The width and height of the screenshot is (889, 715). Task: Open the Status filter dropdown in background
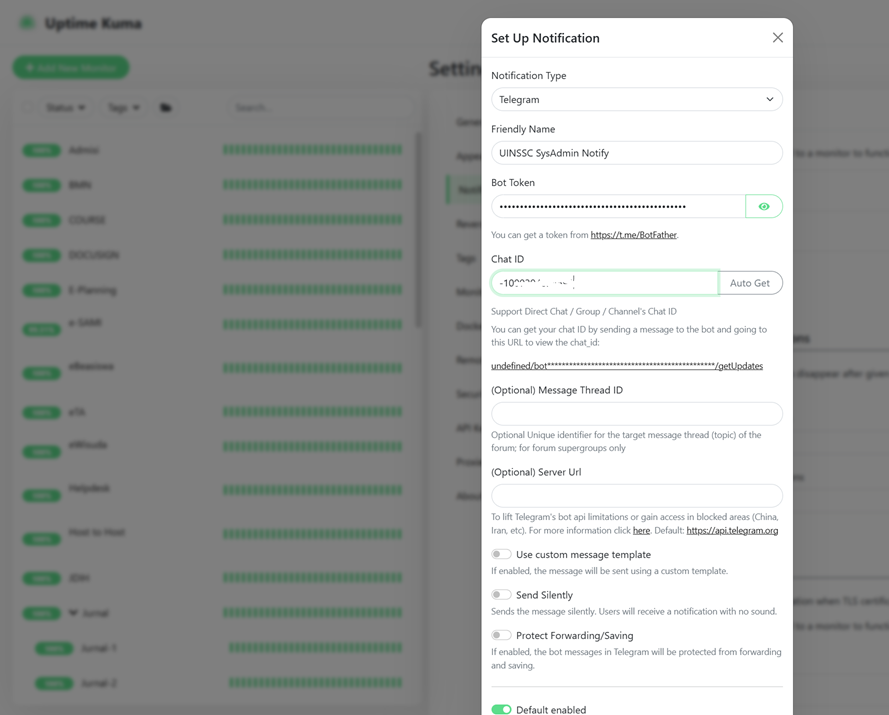(x=65, y=108)
